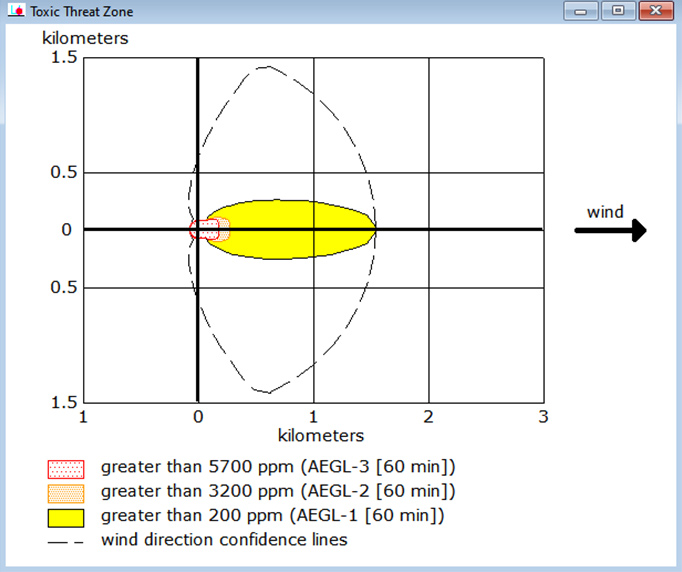Click the horizontal axis 'kilometers' label
This screenshot has width=682, height=572.
click(320, 436)
